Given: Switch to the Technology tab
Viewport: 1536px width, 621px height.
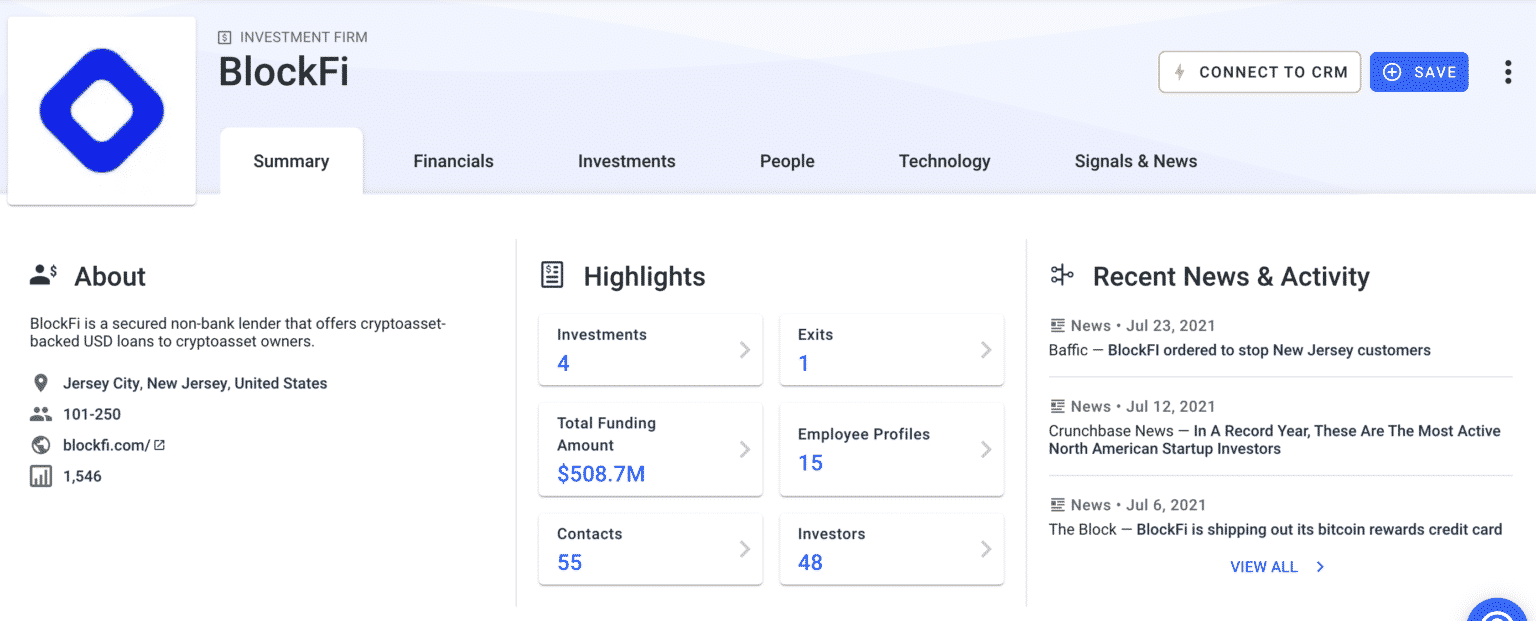Looking at the screenshot, I should point(944,161).
